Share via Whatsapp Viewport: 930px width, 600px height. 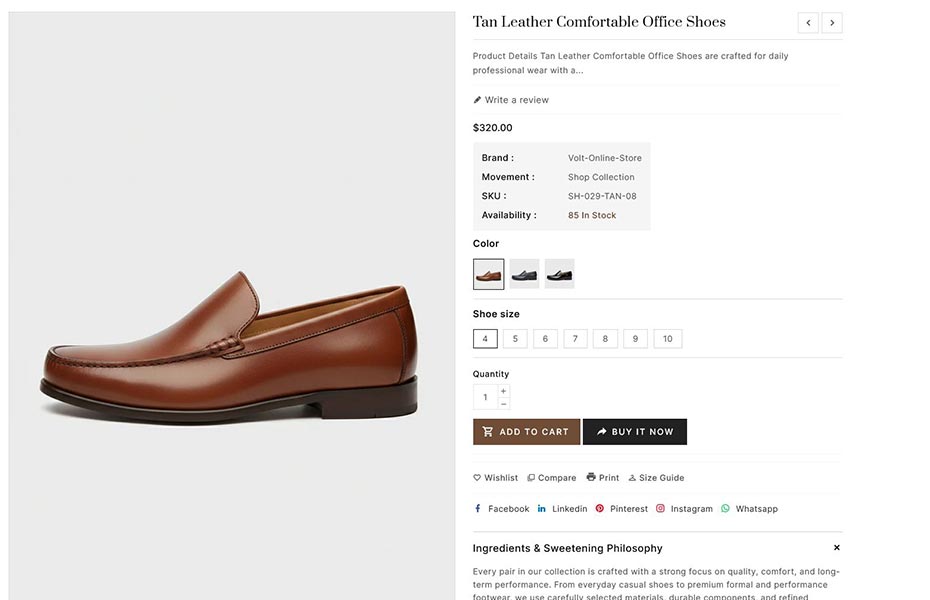749,509
